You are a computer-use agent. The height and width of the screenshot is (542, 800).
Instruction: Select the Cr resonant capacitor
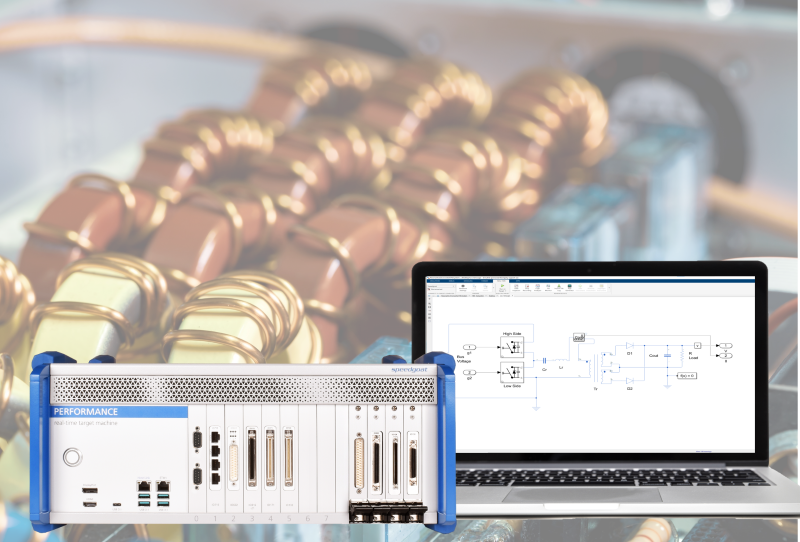point(544,361)
